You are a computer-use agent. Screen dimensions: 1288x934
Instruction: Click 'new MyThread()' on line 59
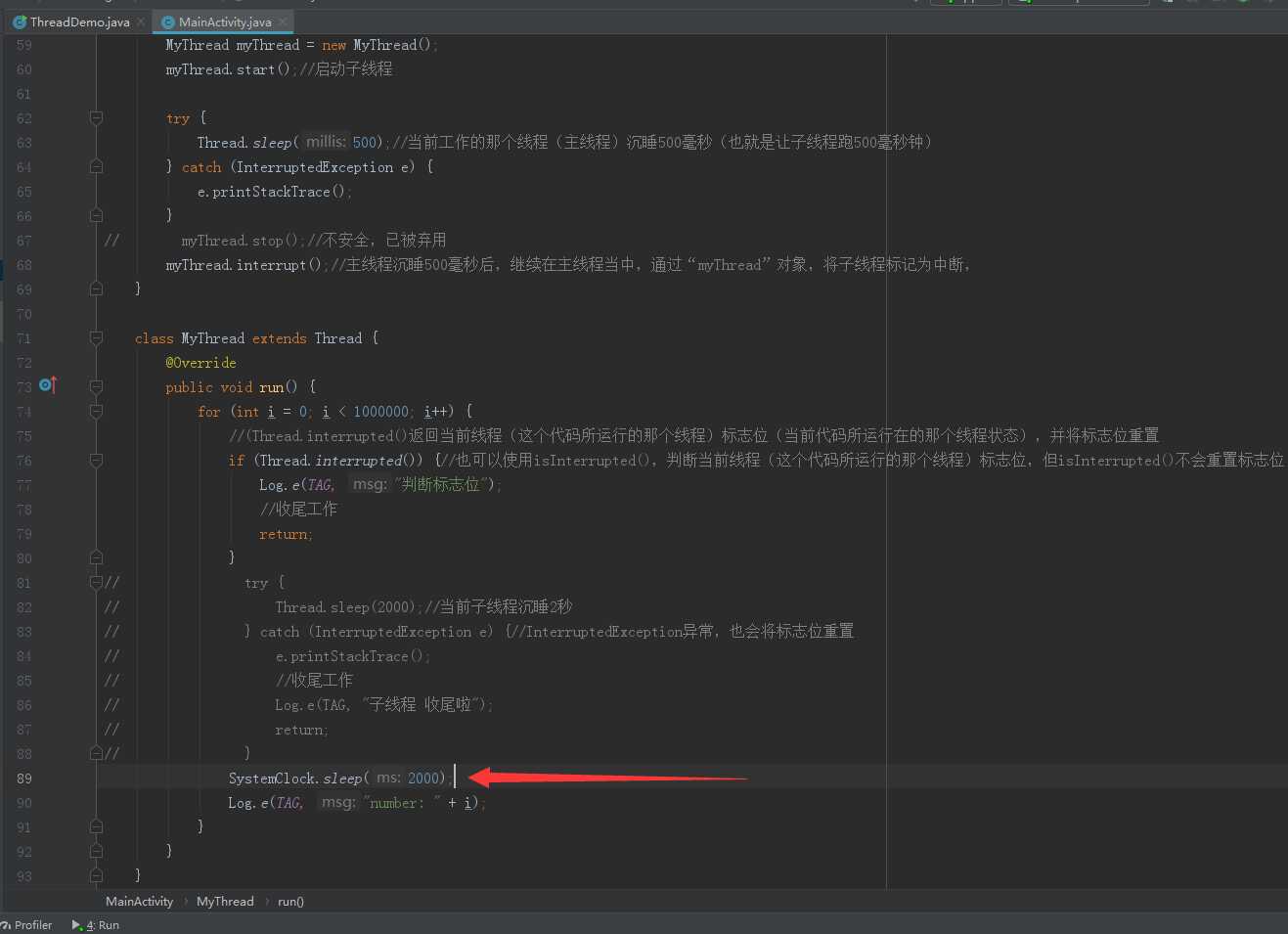coord(377,45)
